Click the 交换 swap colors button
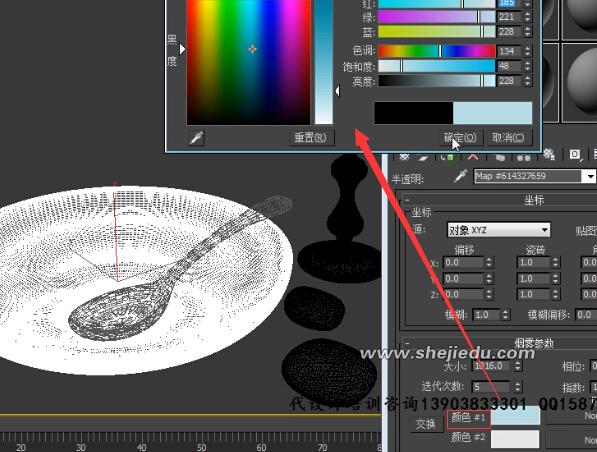Screen dimensions: 597x452 click(426, 423)
